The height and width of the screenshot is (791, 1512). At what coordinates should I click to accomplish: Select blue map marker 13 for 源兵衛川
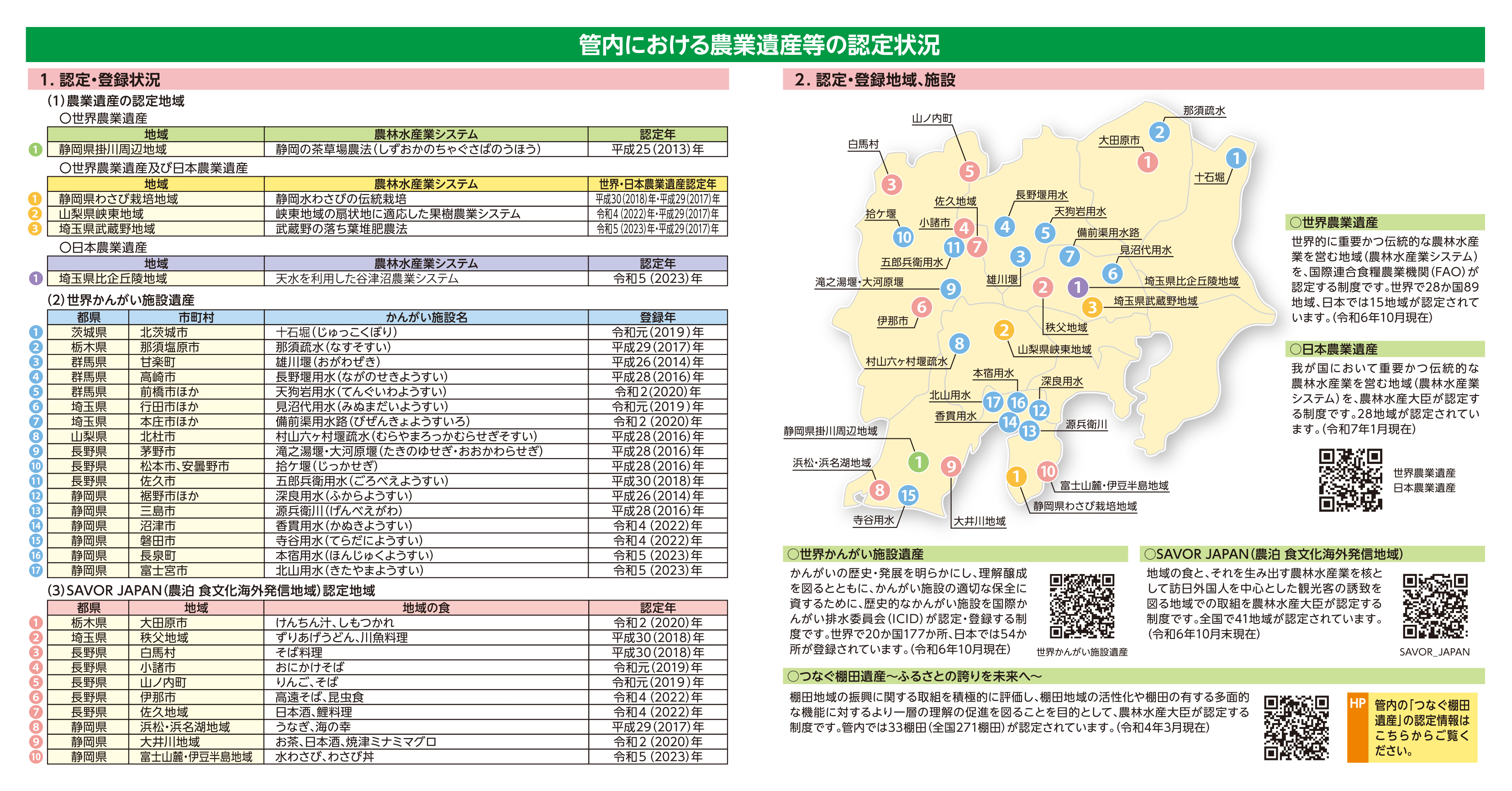tap(1029, 431)
